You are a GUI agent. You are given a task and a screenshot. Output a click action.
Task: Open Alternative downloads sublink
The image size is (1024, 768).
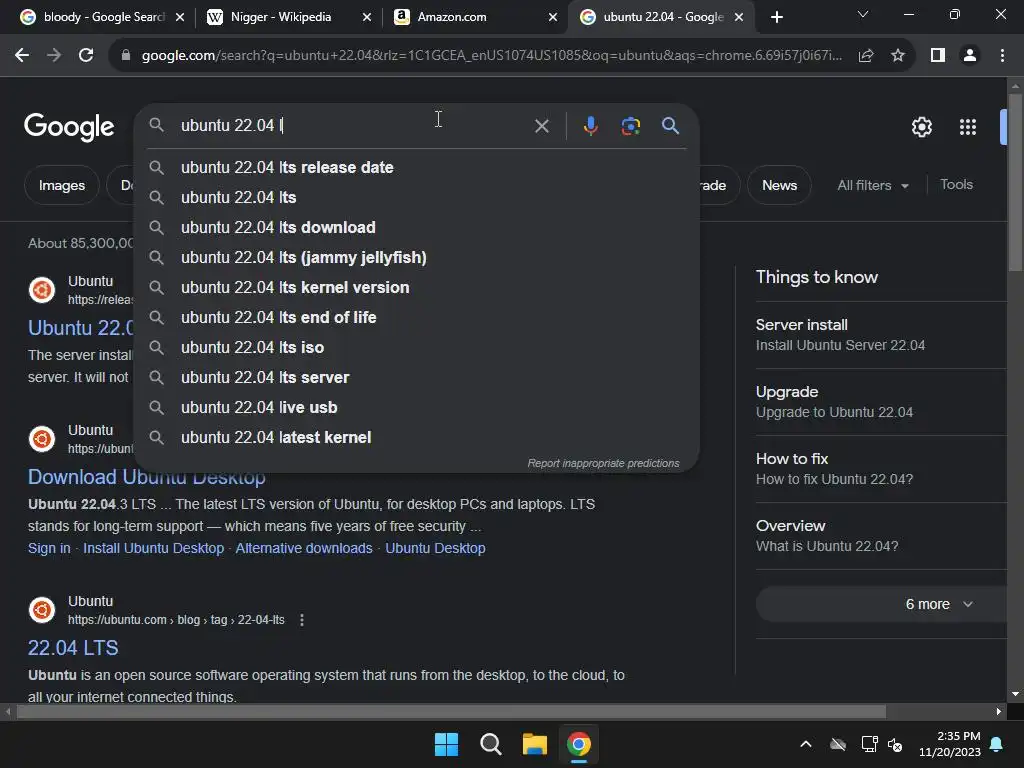click(x=304, y=549)
